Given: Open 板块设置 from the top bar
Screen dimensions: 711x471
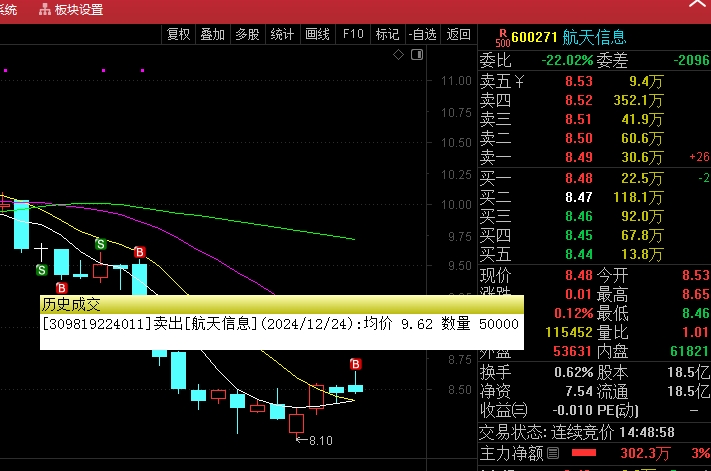Looking at the screenshot, I should point(71,10).
